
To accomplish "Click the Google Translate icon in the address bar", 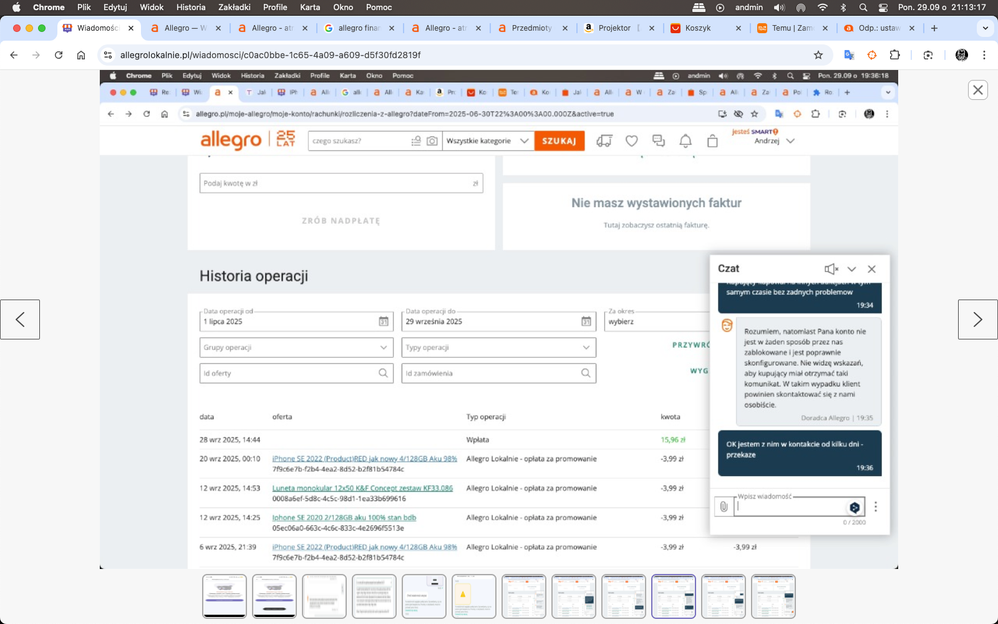I will tap(849, 55).
